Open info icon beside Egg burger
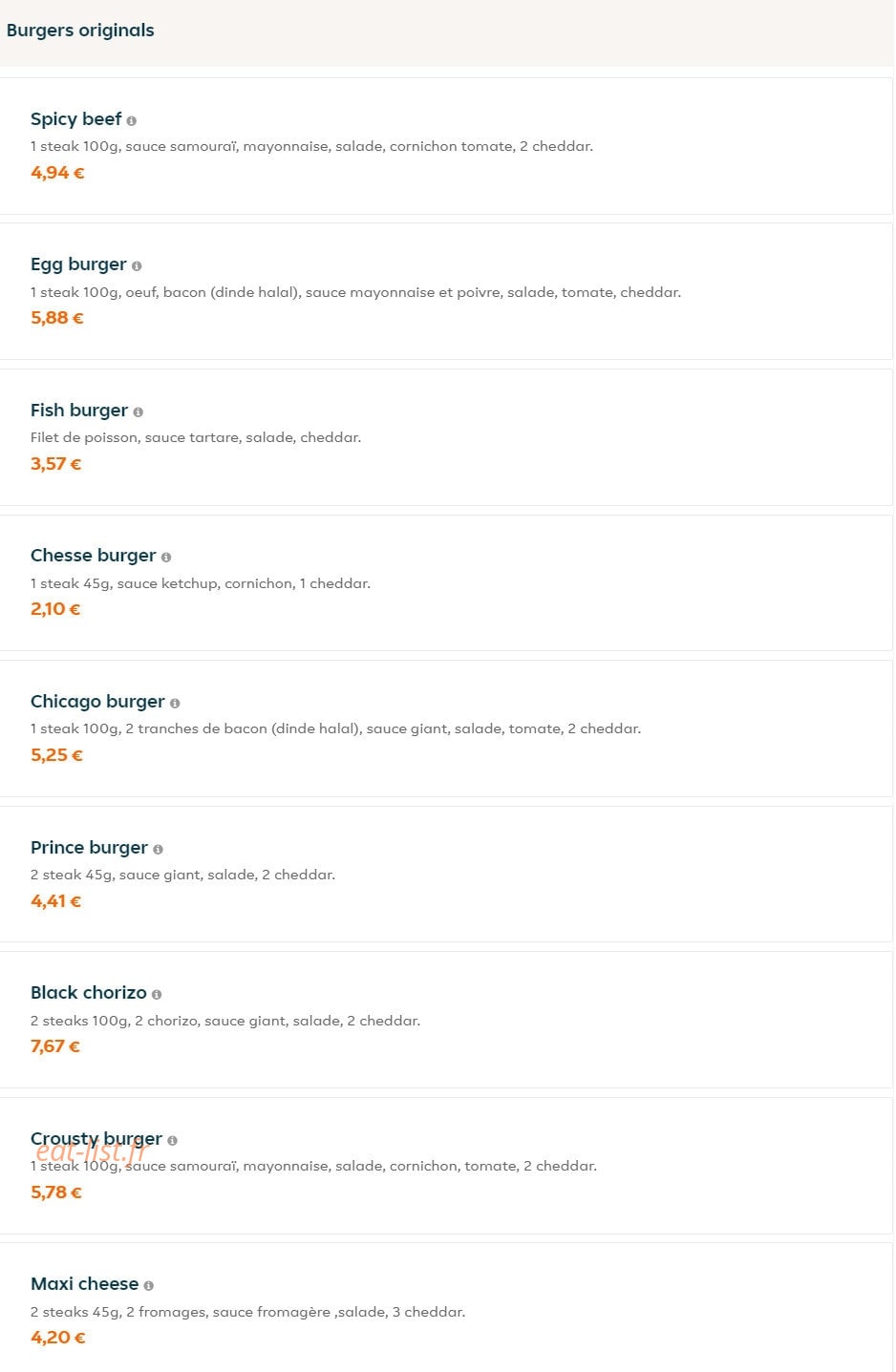 pos(137,266)
